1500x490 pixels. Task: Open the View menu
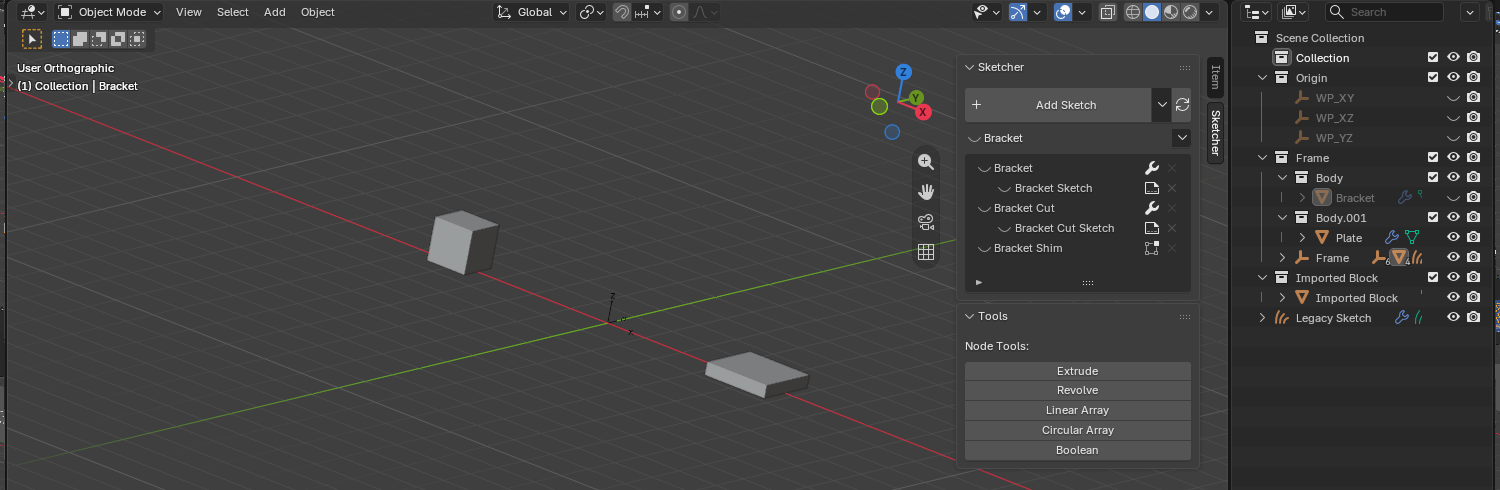tap(188, 12)
